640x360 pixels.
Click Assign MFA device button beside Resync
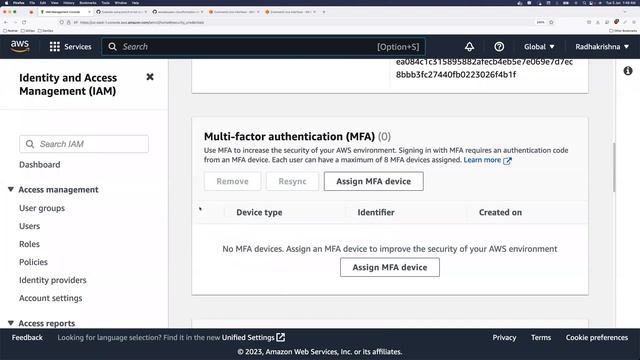coord(373,181)
